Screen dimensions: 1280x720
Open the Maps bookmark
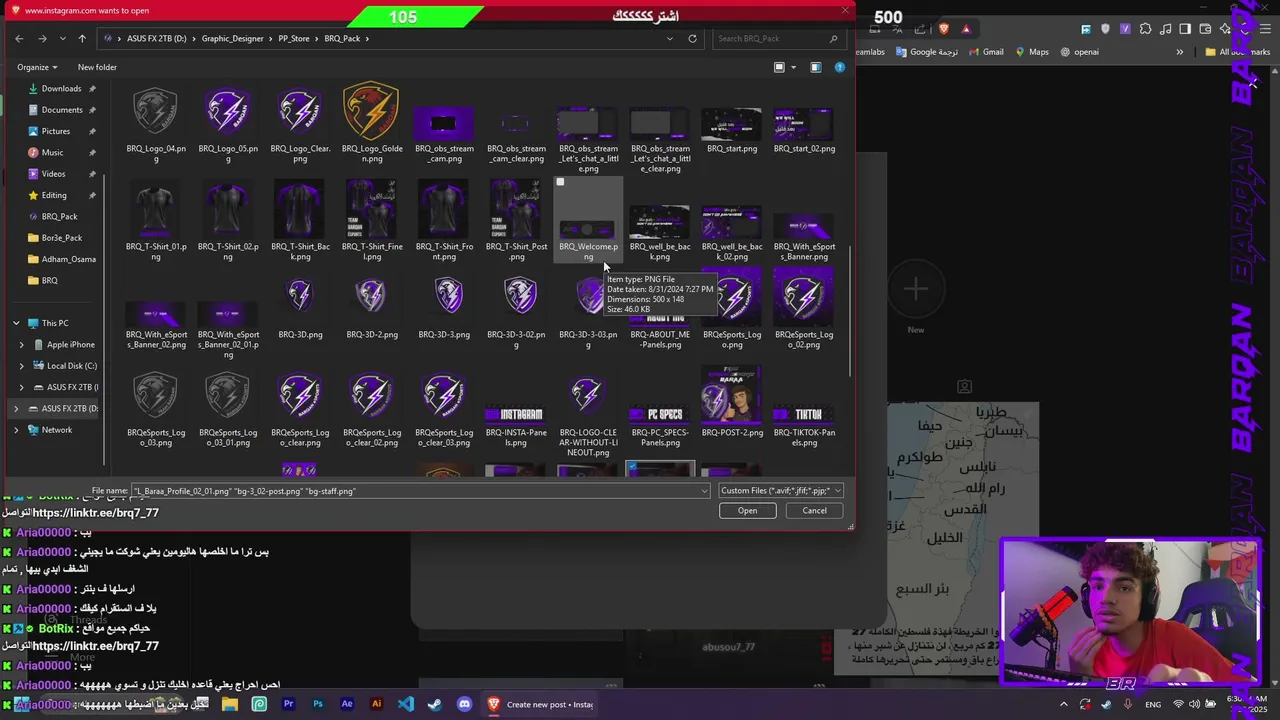[1032, 52]
